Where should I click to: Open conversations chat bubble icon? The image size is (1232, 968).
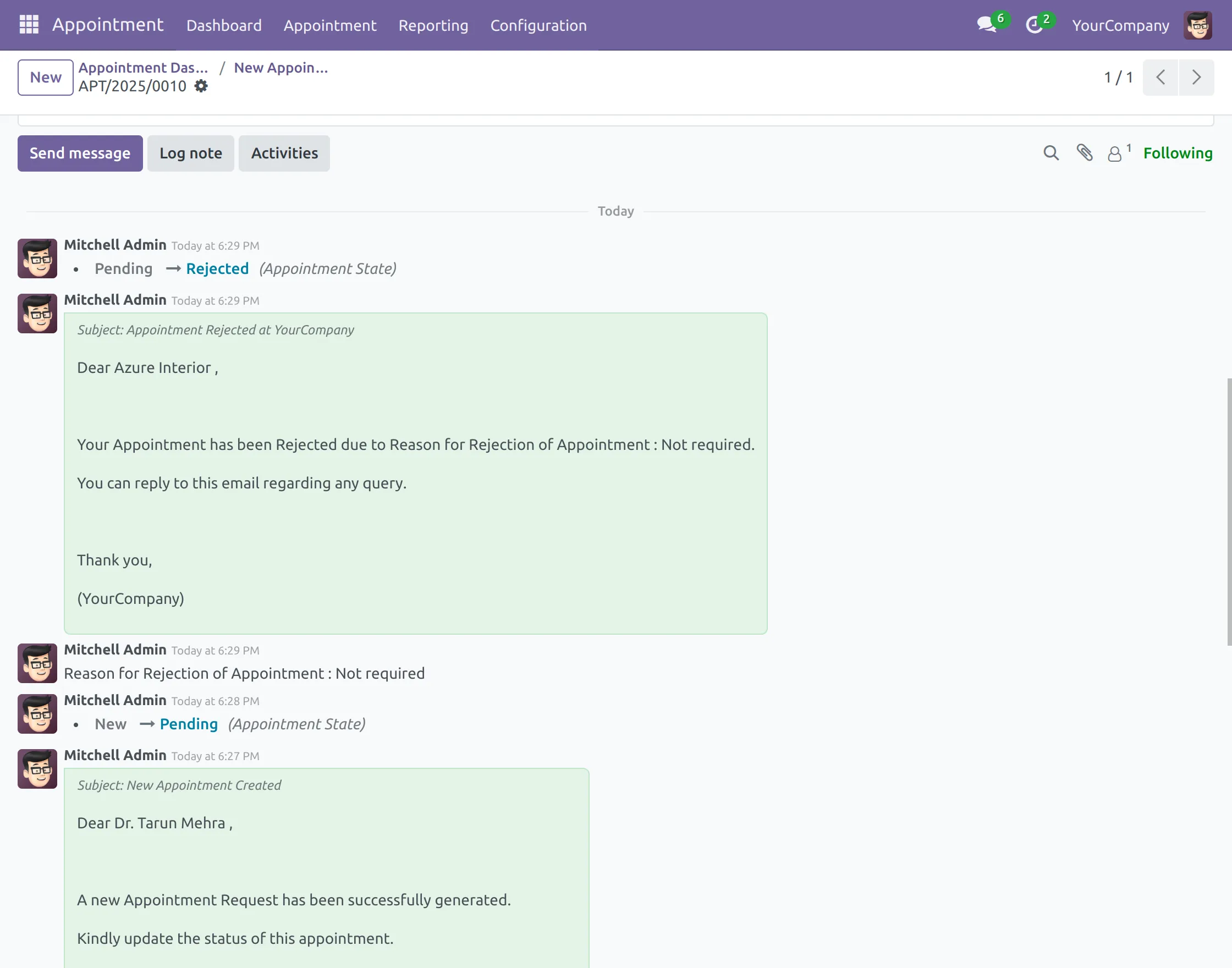click(x=987, y=24)
